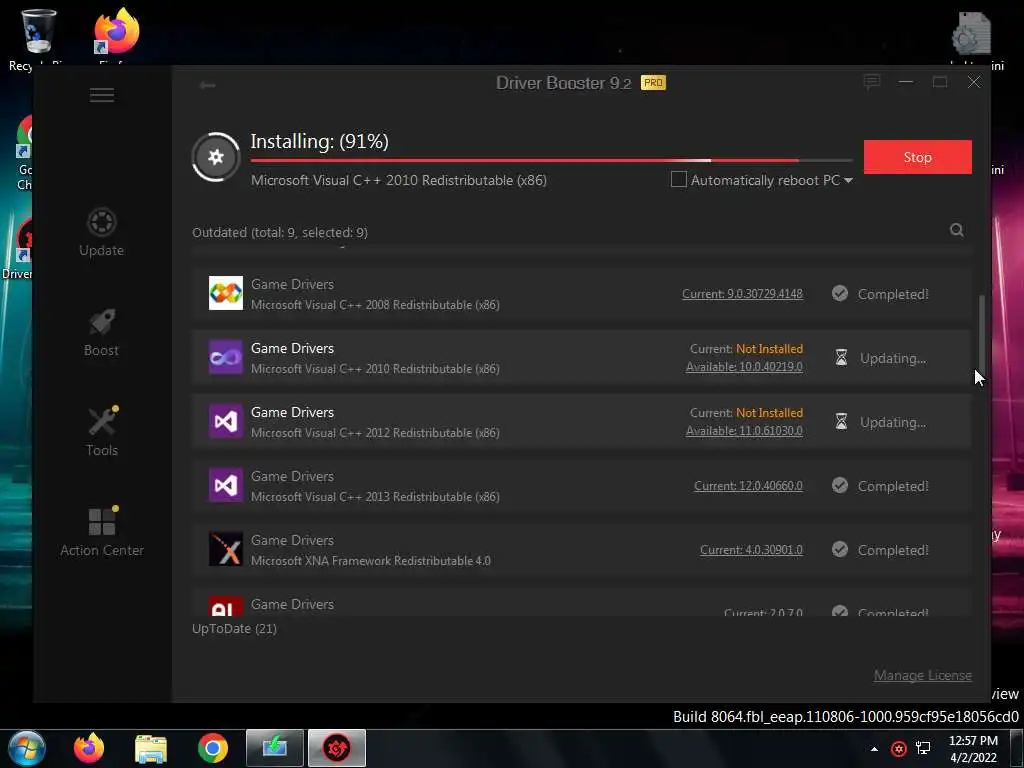Click the Completed checkmark for Visual C++ 2013
The height and width of the screenshot is (768, 1024).
click(x=840, y=486)
